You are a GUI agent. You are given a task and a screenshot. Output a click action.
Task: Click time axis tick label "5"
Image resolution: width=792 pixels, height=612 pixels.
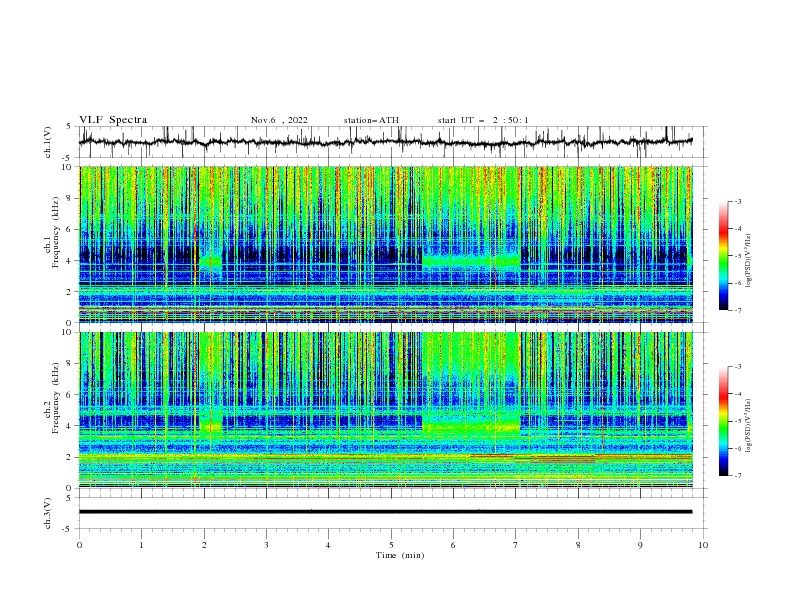pos(391,545)
